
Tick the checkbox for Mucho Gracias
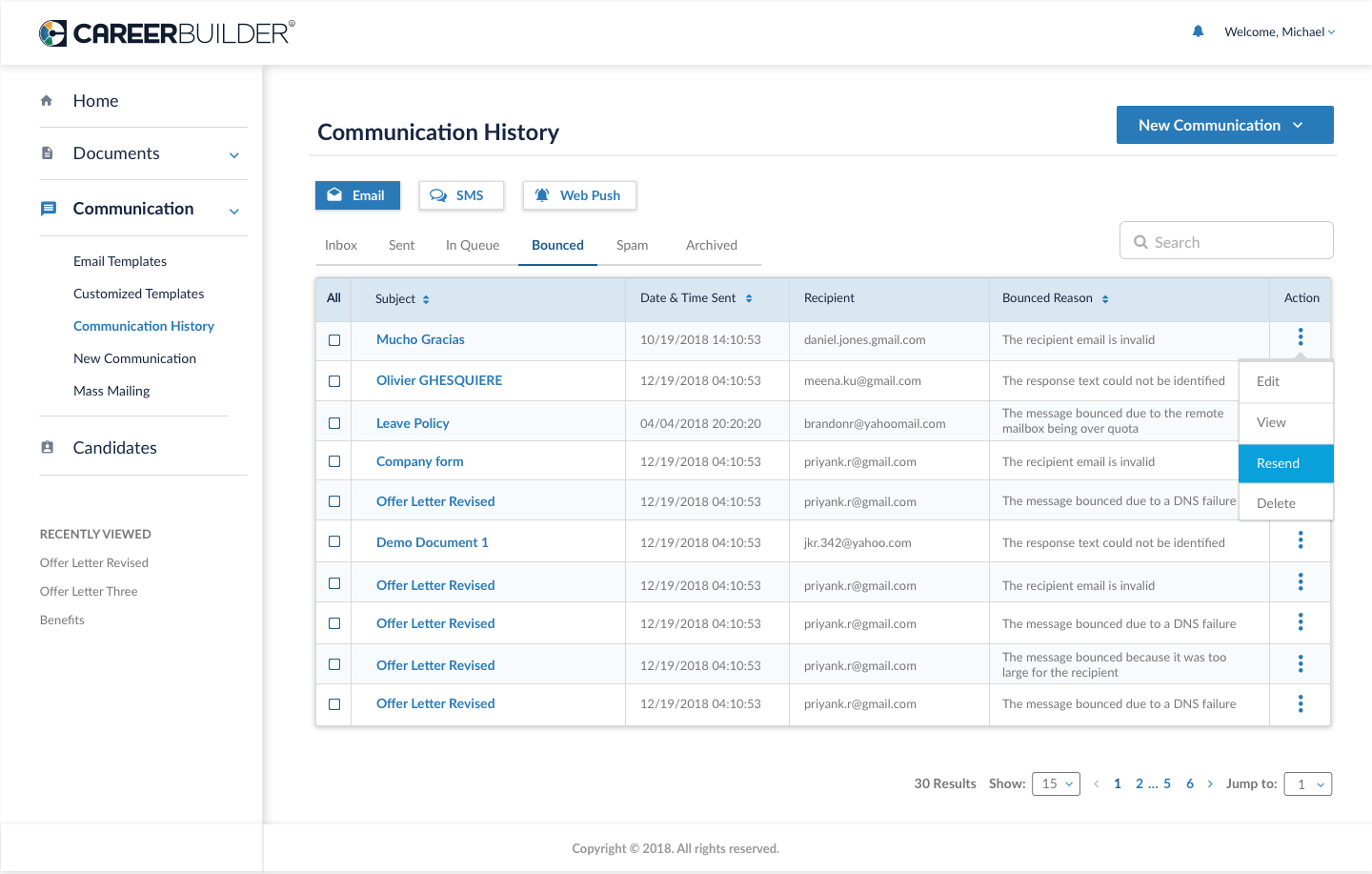pos(334,340)
